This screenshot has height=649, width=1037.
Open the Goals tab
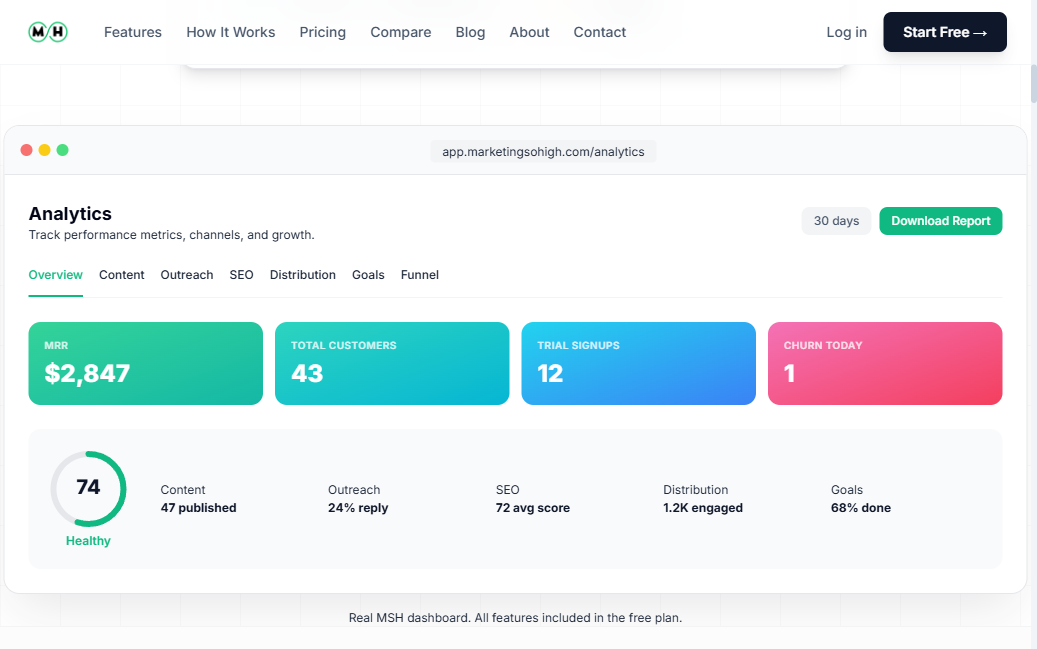(x=368, y=275)
